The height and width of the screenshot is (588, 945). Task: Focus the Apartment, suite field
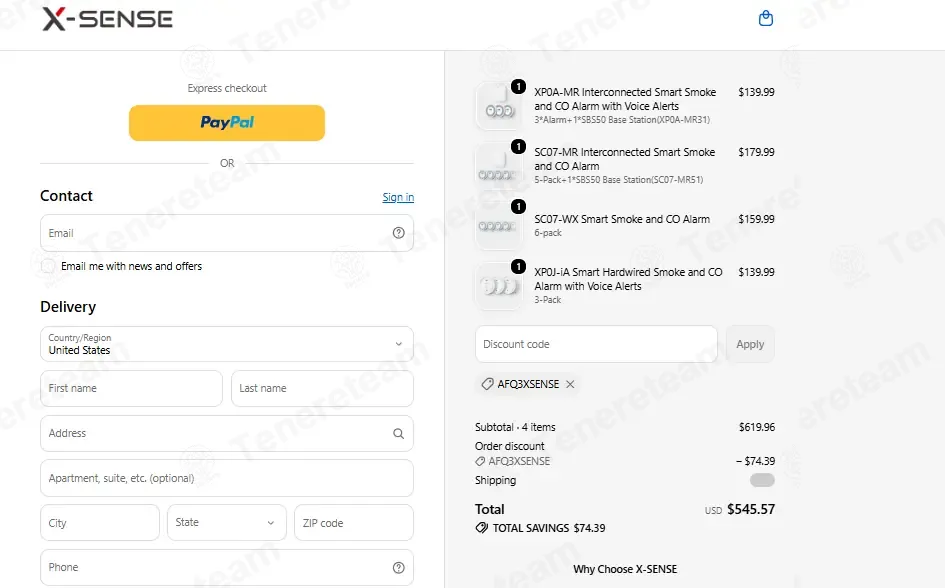[227, 478]
